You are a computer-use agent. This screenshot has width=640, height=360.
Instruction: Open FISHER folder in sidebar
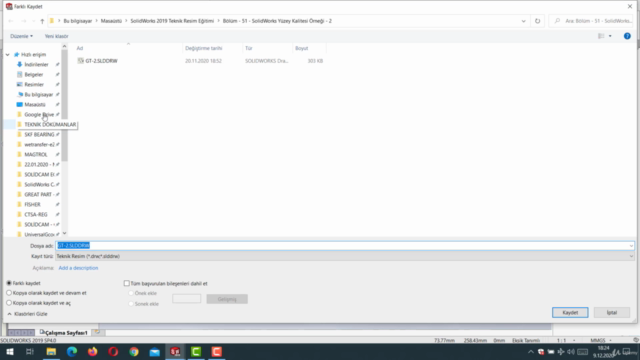point(32,204)
